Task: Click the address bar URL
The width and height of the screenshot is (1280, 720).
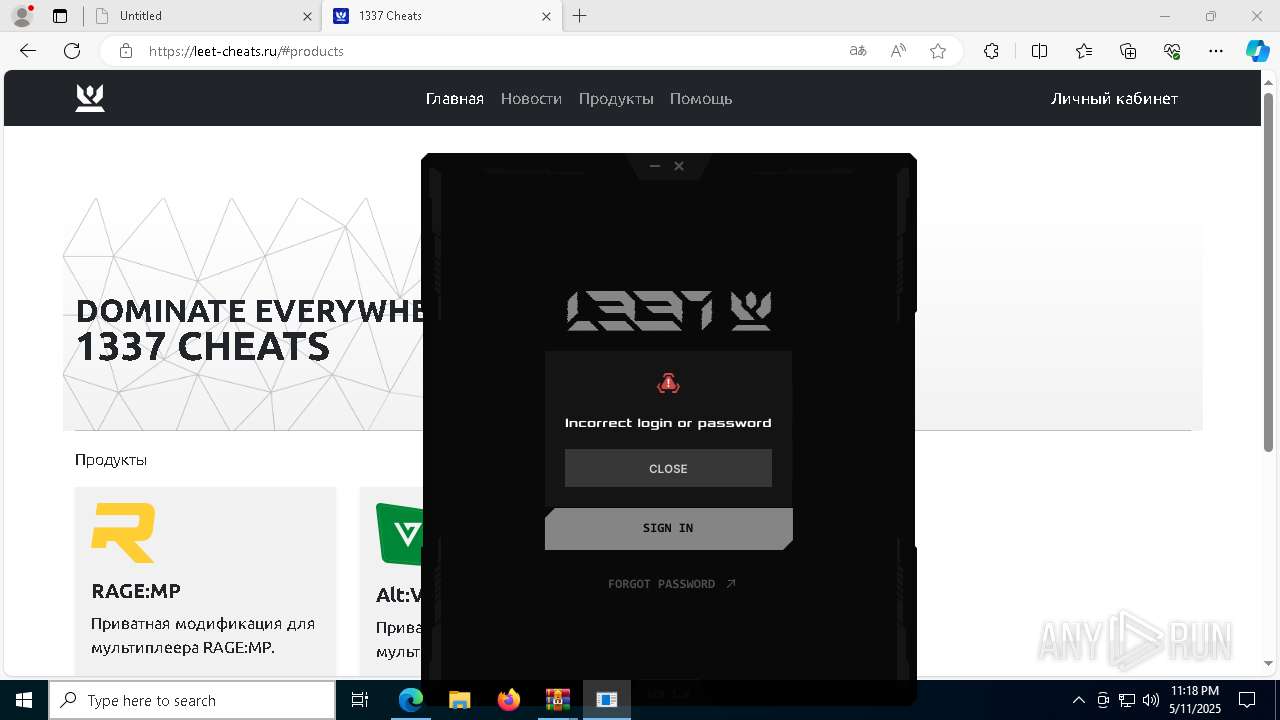Action: 246,51
